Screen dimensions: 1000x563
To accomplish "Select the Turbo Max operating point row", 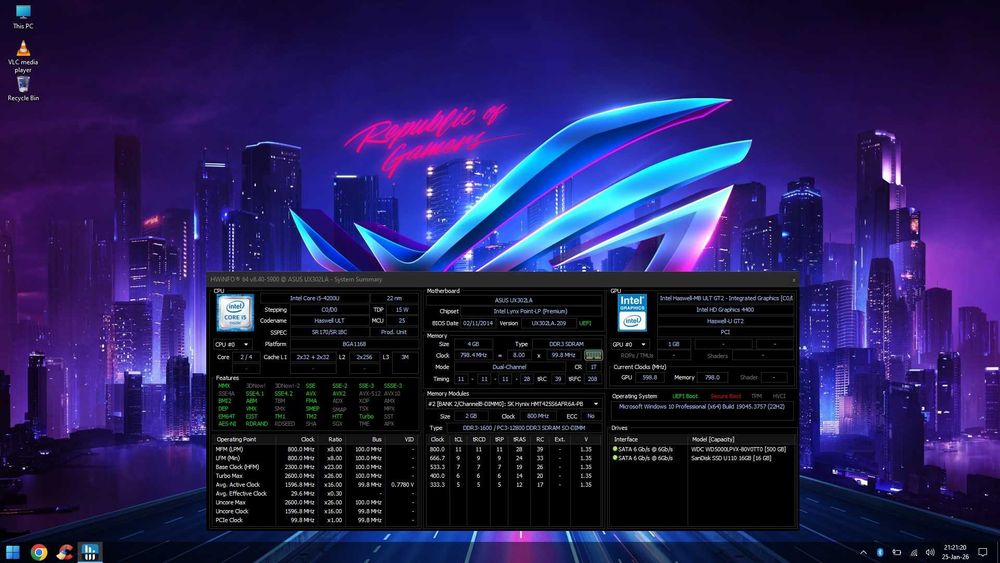I will tap(316, 476).
